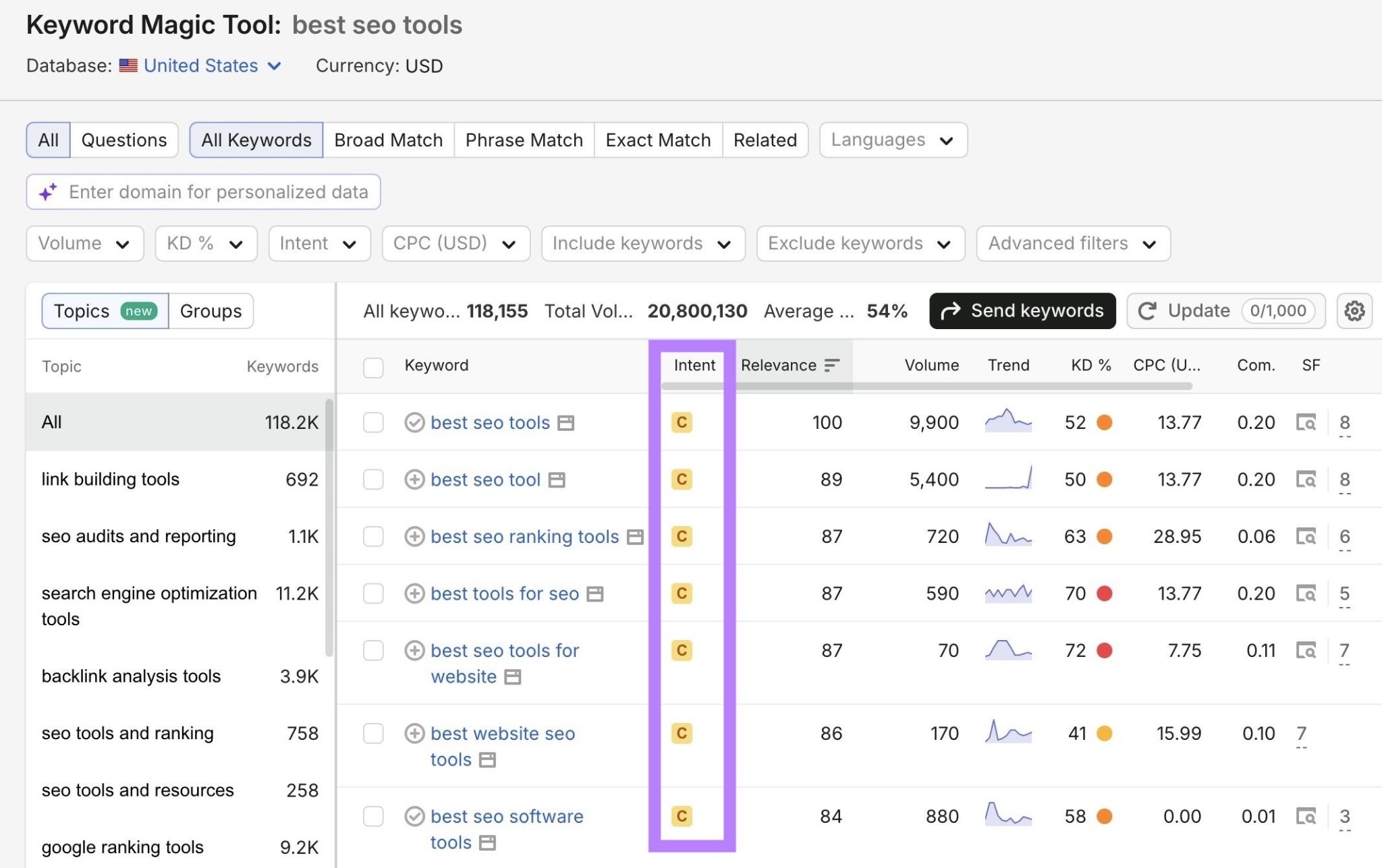Open the CPC (USD) filter dropdown
The width and height of the screenshot is (1382, 868).
[x=455, y=243]
